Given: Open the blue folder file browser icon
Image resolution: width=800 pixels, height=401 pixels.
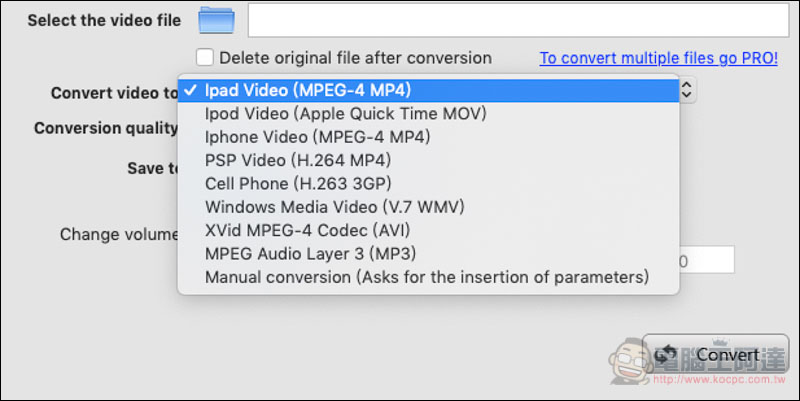Looking at the screenshot, I should (x=216, y=20).
